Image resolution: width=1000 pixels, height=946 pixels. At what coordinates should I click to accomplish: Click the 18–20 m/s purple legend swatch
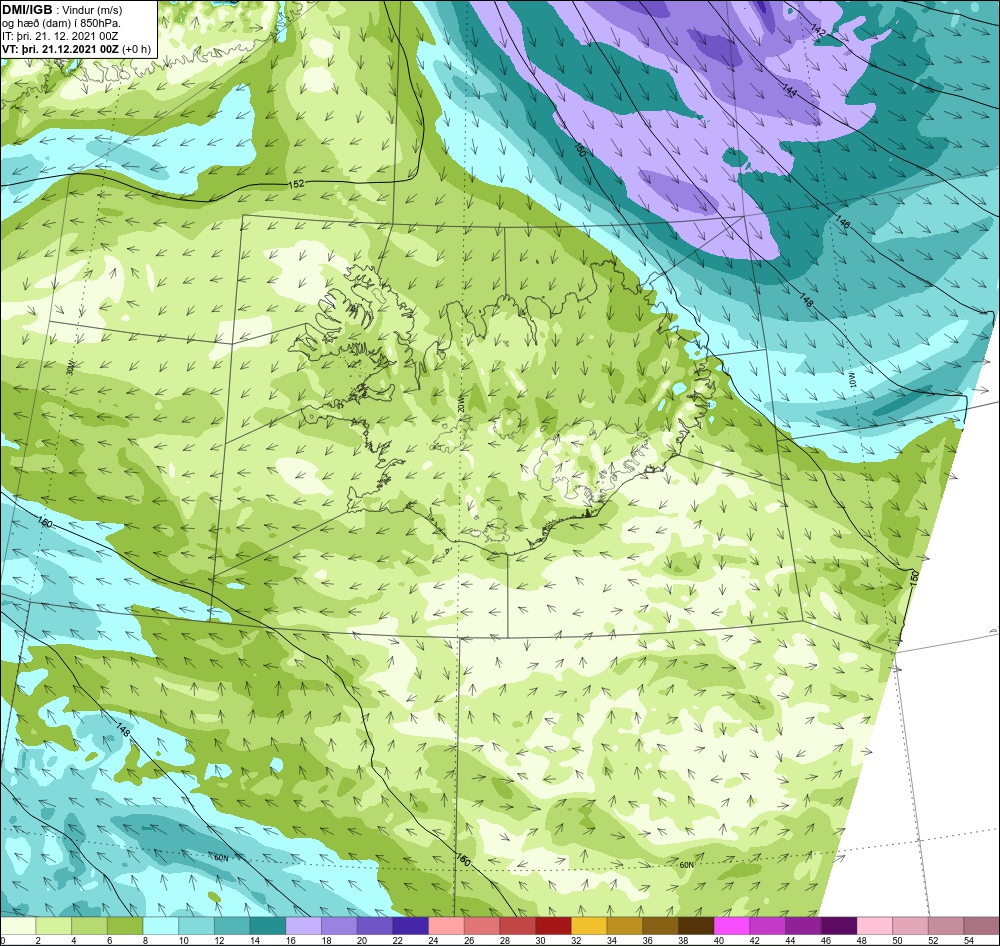click(x=339, y=926)
